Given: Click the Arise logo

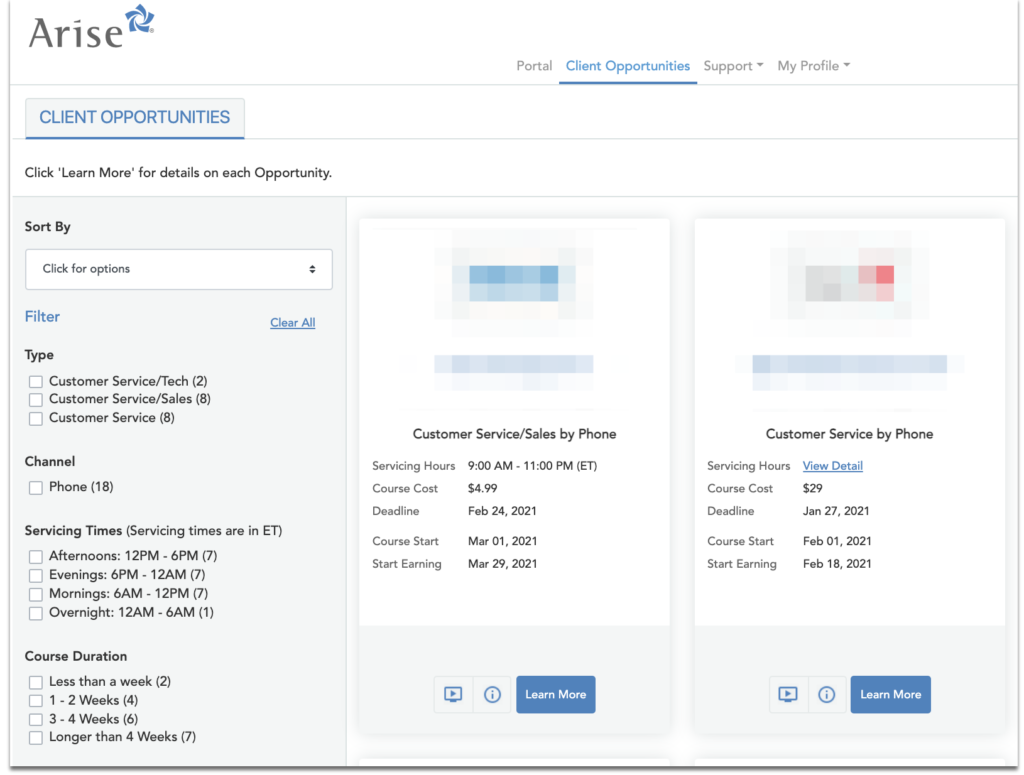Looking at the screenshot, I should 90,30.
